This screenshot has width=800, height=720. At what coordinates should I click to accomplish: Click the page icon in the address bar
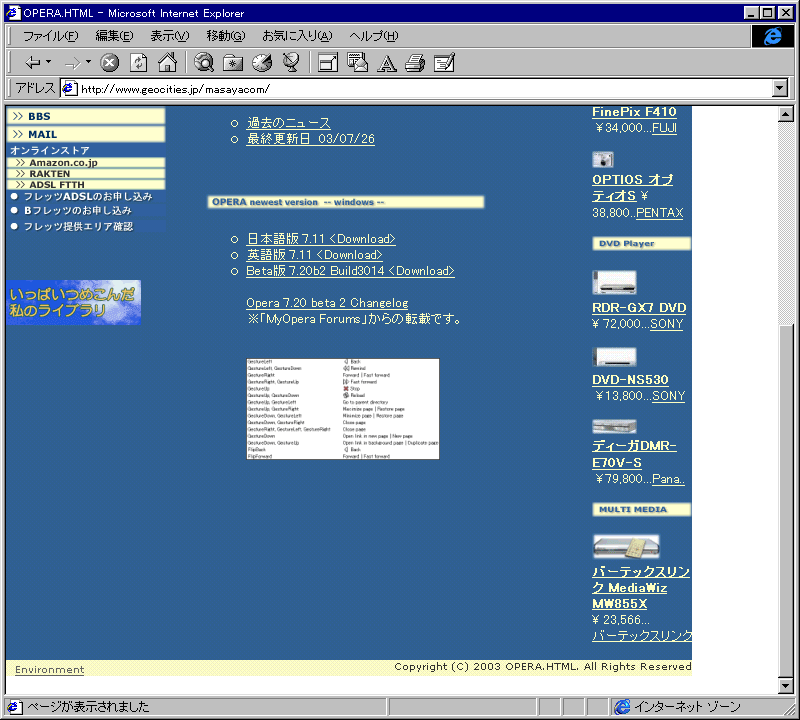pos(69,89)
